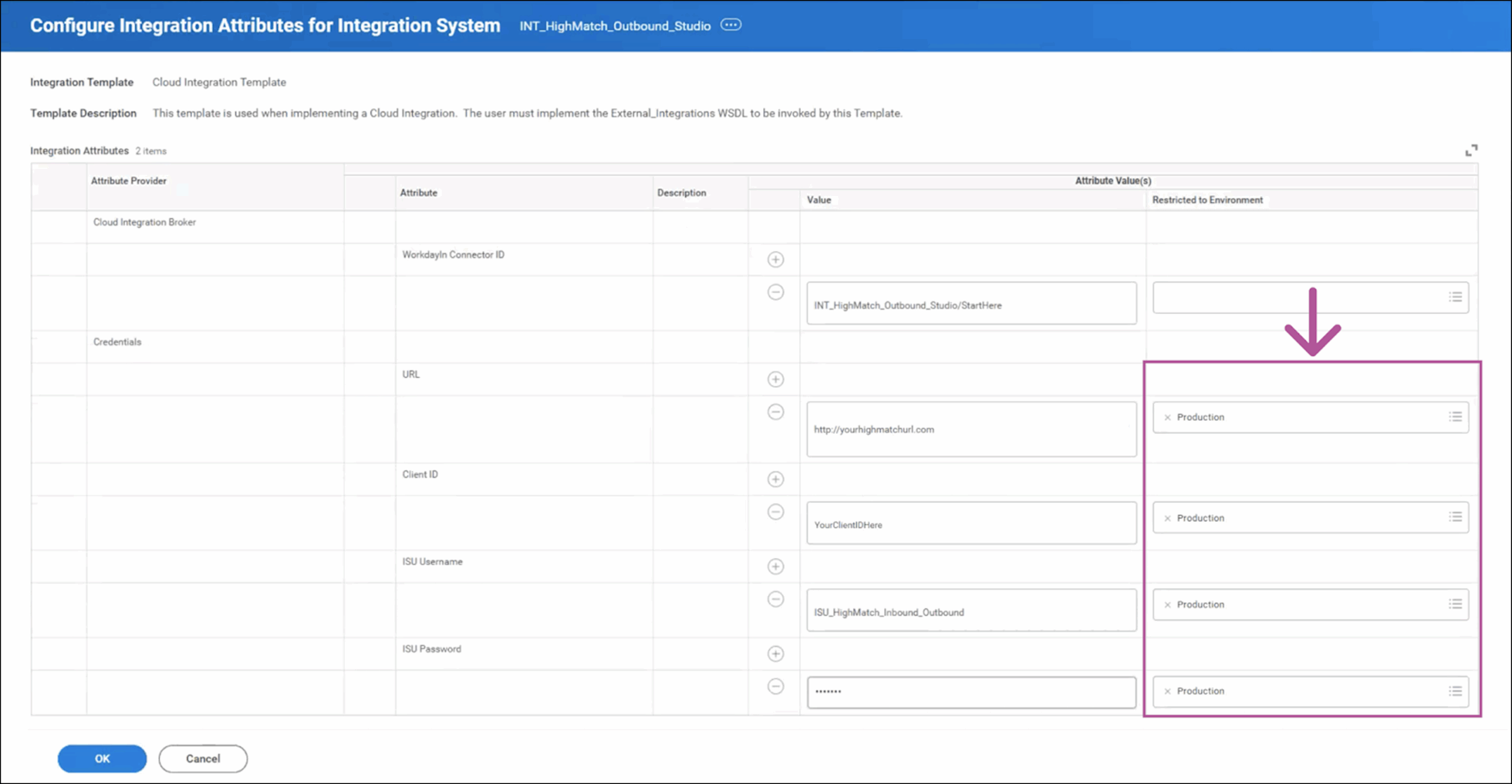The image size is (1512, 784).
Task: Remove Production restriction from ISU Password row
Action: coord(1167,691)
